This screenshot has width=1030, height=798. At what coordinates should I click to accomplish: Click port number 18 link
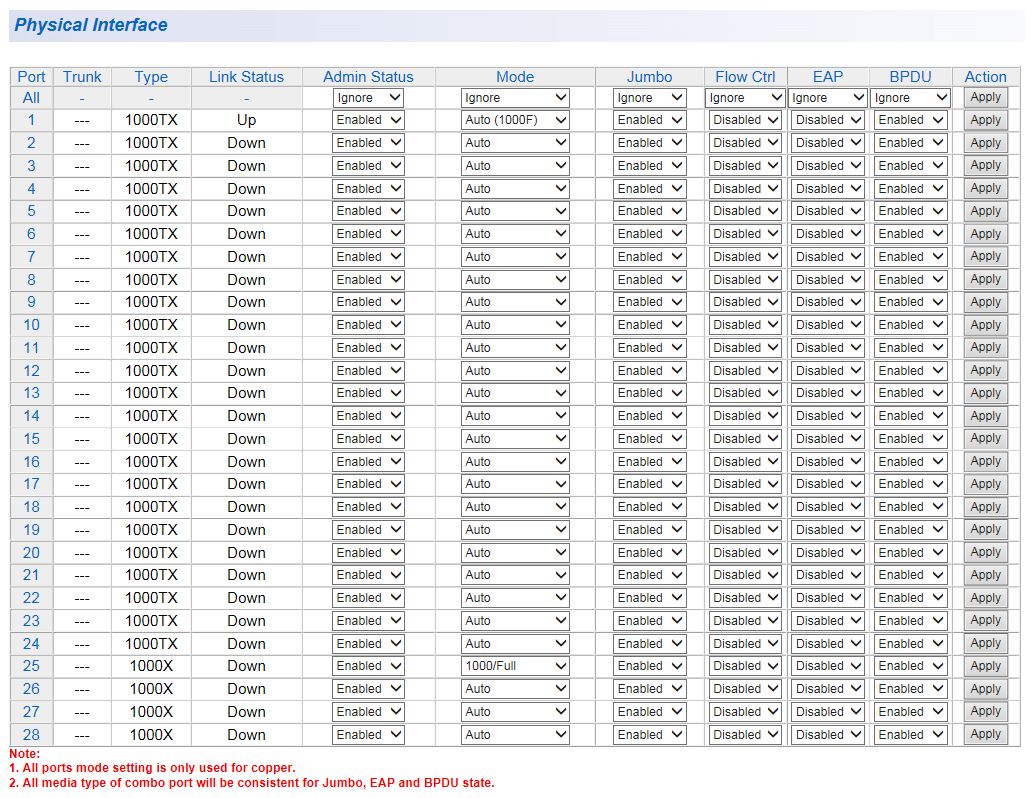[31, 507]
